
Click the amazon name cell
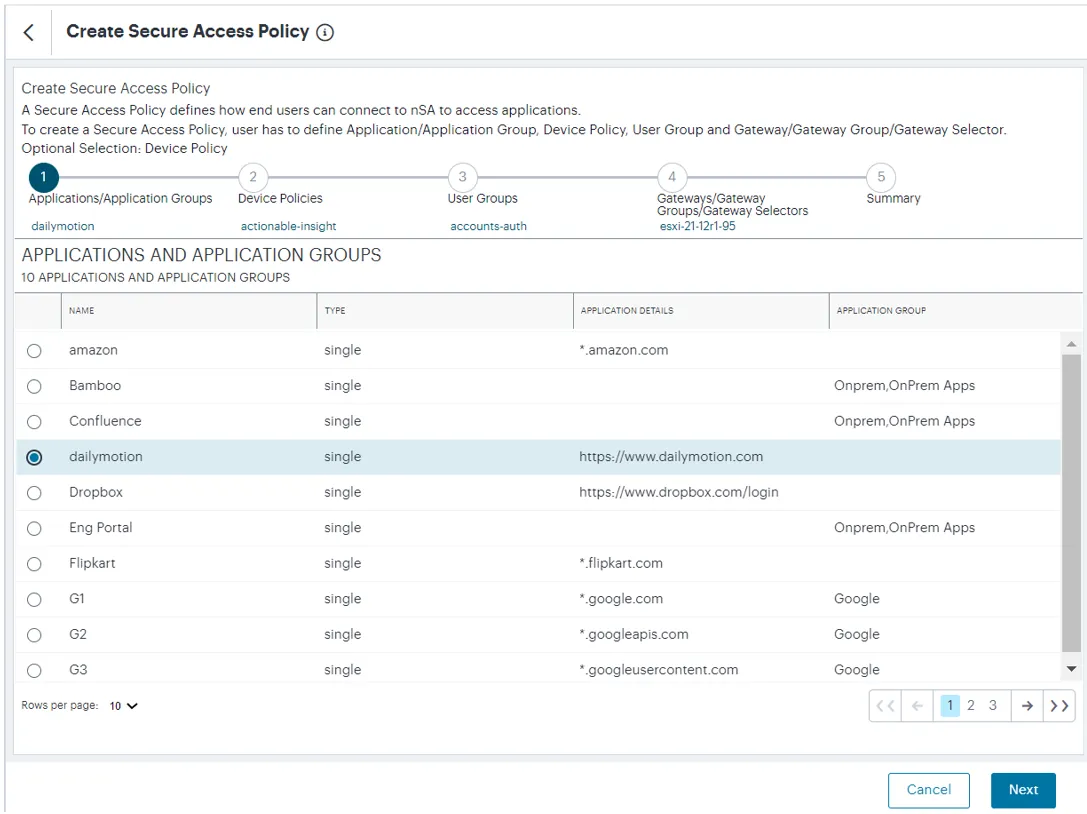[93, 350]
